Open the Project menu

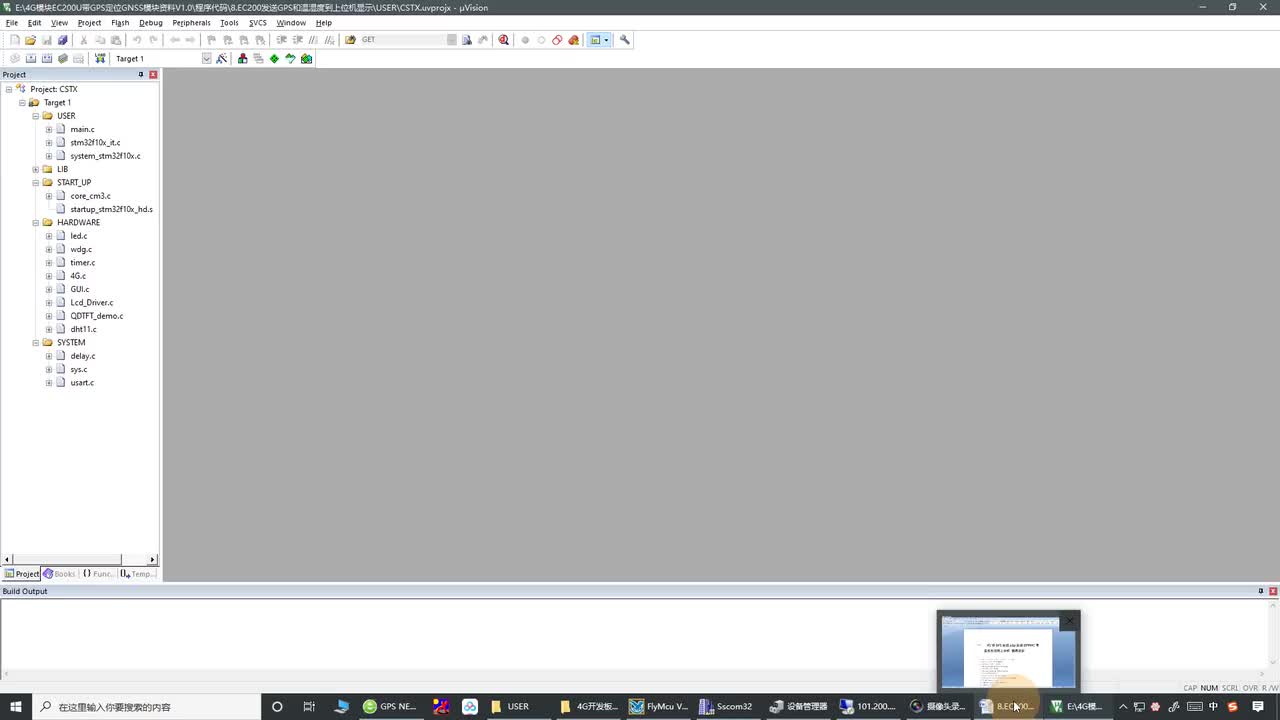point(89,22)
